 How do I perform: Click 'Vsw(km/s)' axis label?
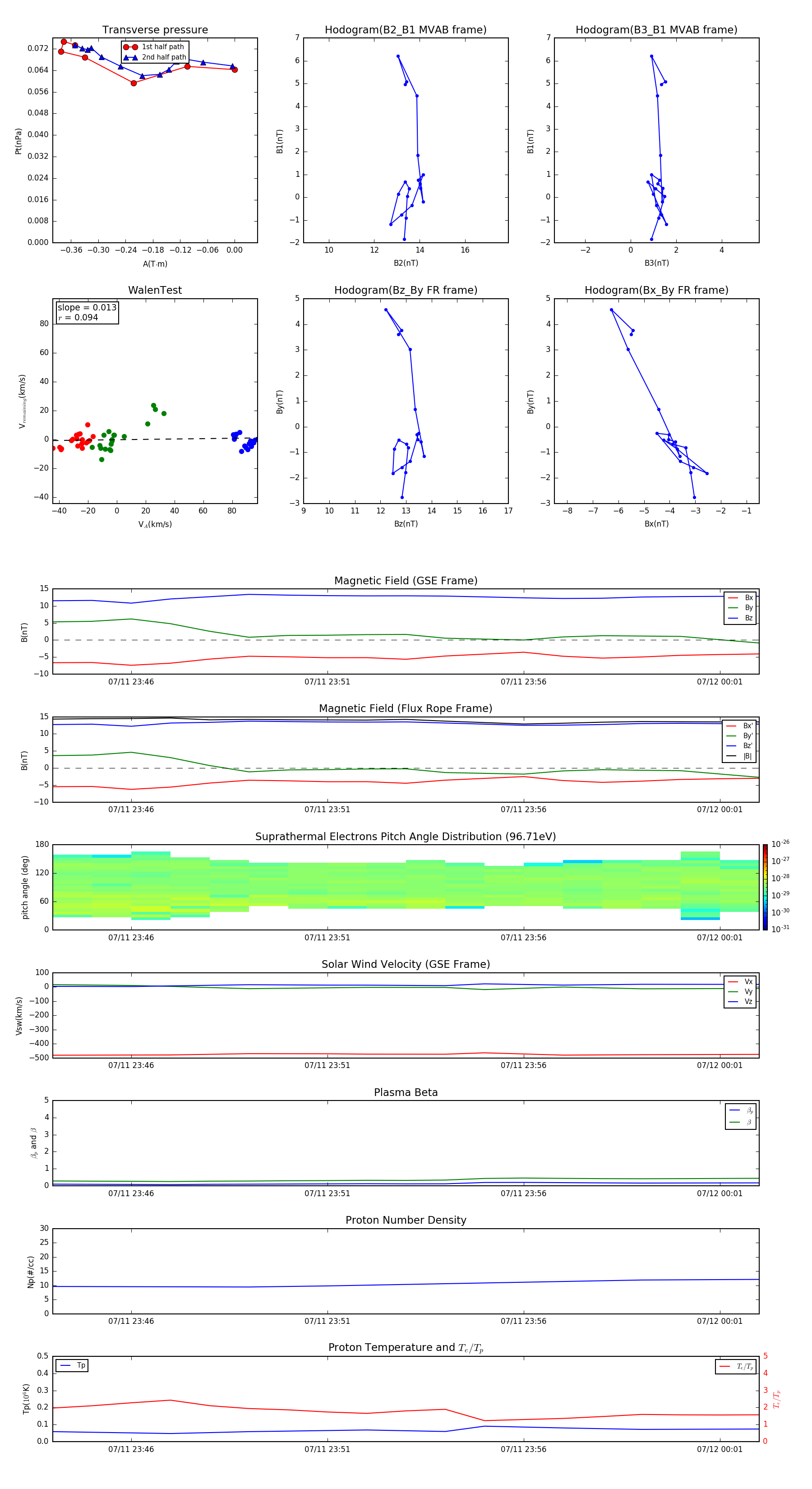(x=18, y=1016)
